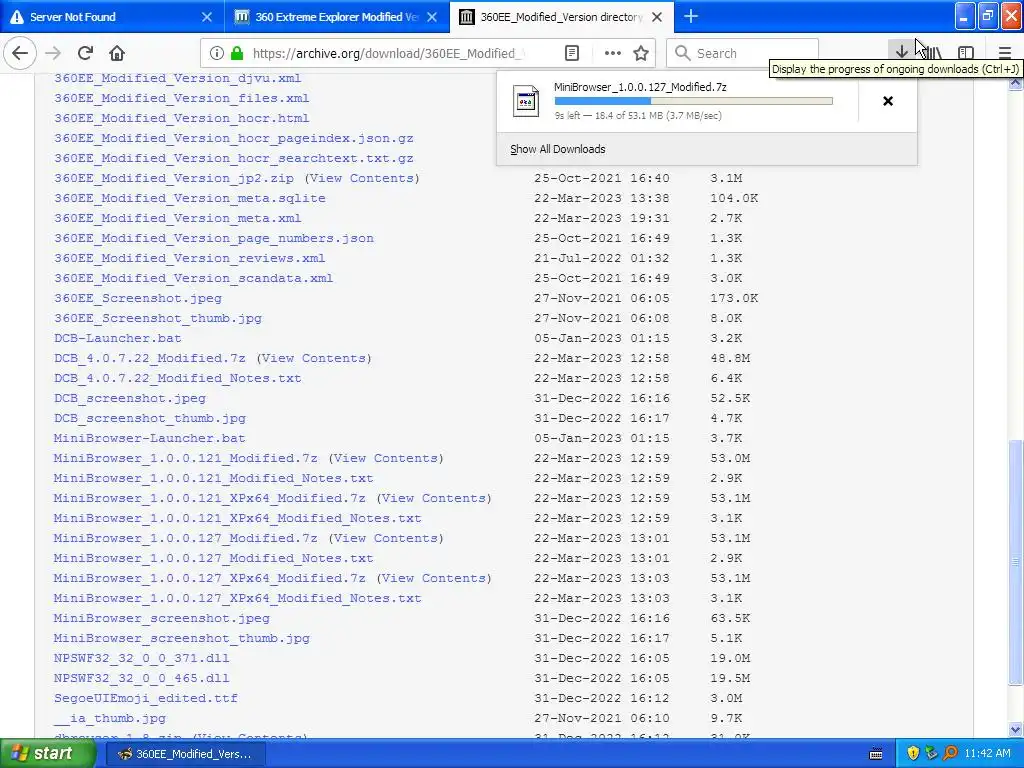Download DCB-Launcher.bat file
Viewport: 1024px width, 768px height.
118,338
